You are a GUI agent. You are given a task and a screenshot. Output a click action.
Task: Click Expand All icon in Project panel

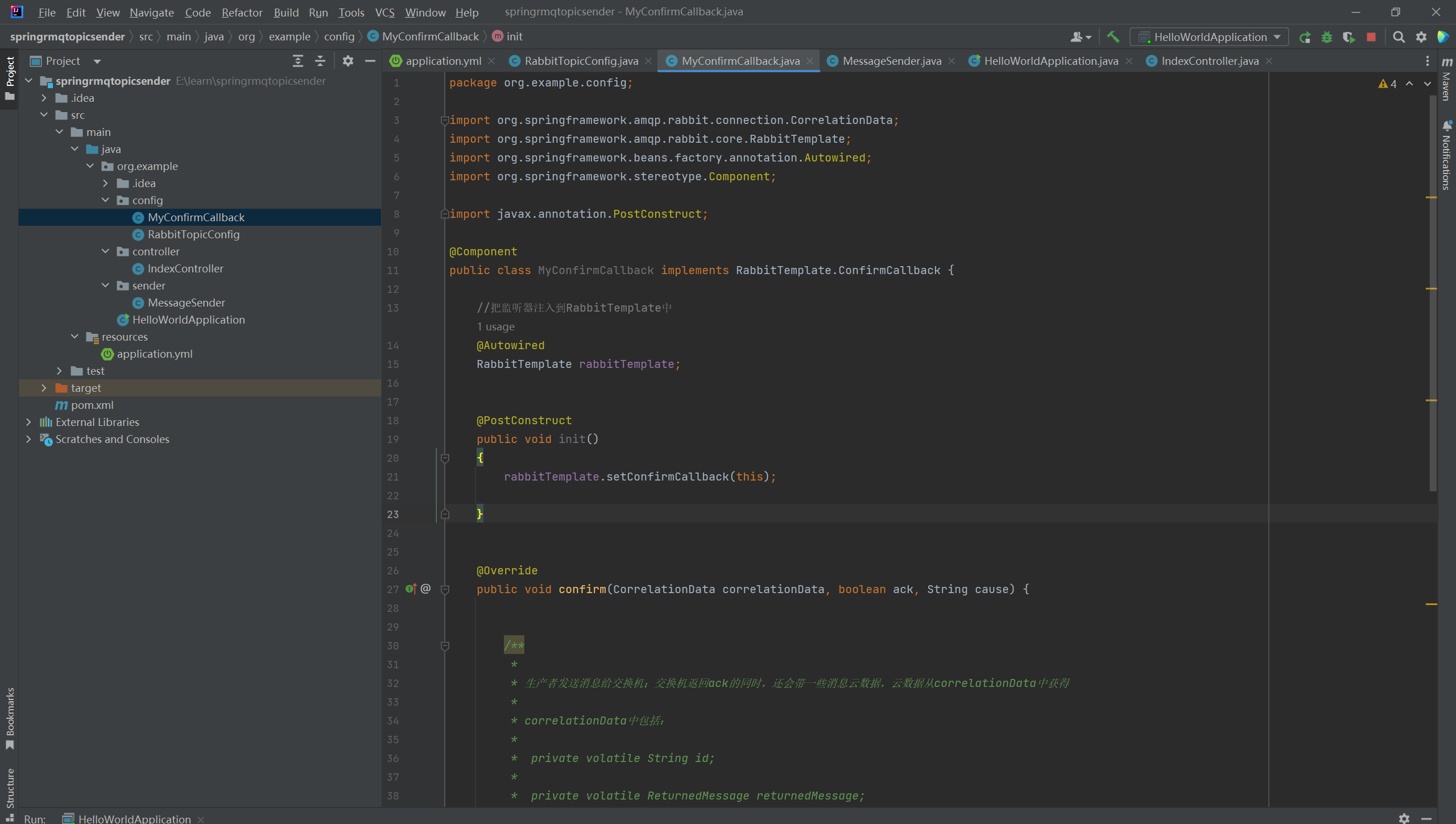(297, 61)
